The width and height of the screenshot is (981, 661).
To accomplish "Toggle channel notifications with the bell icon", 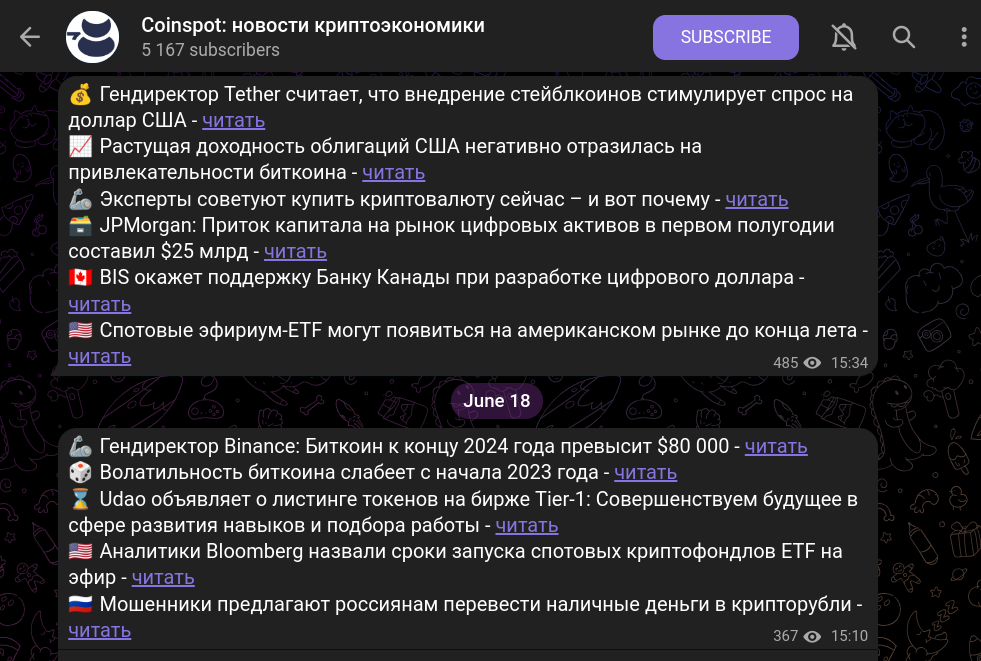I will pyautogui.click(x=843, y=37).
